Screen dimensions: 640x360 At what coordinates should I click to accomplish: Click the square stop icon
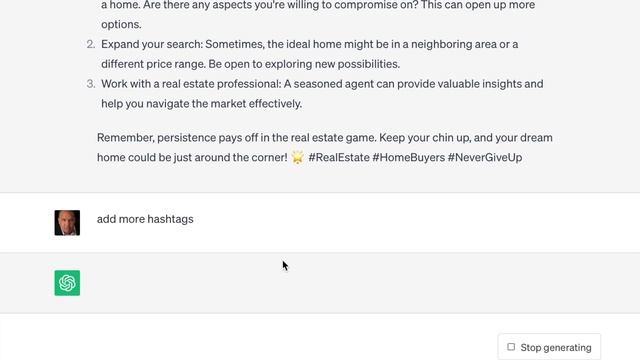click(511, 347)
